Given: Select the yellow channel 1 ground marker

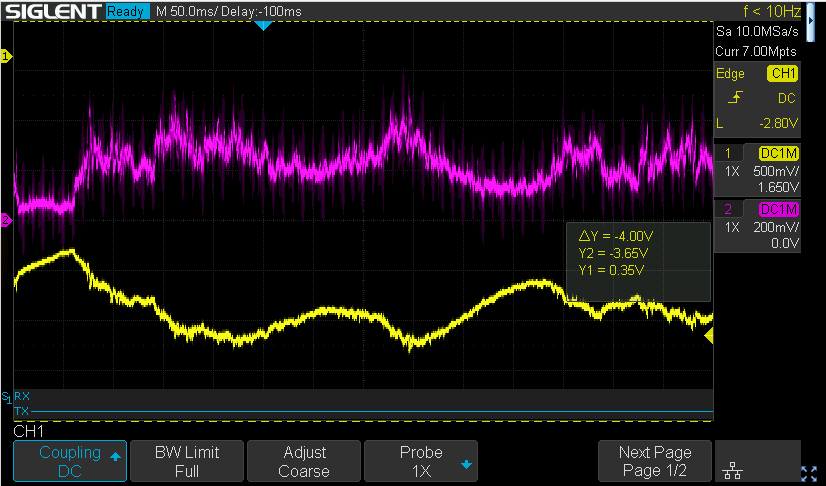Looking at the screenshot, I should click(6, 58).
